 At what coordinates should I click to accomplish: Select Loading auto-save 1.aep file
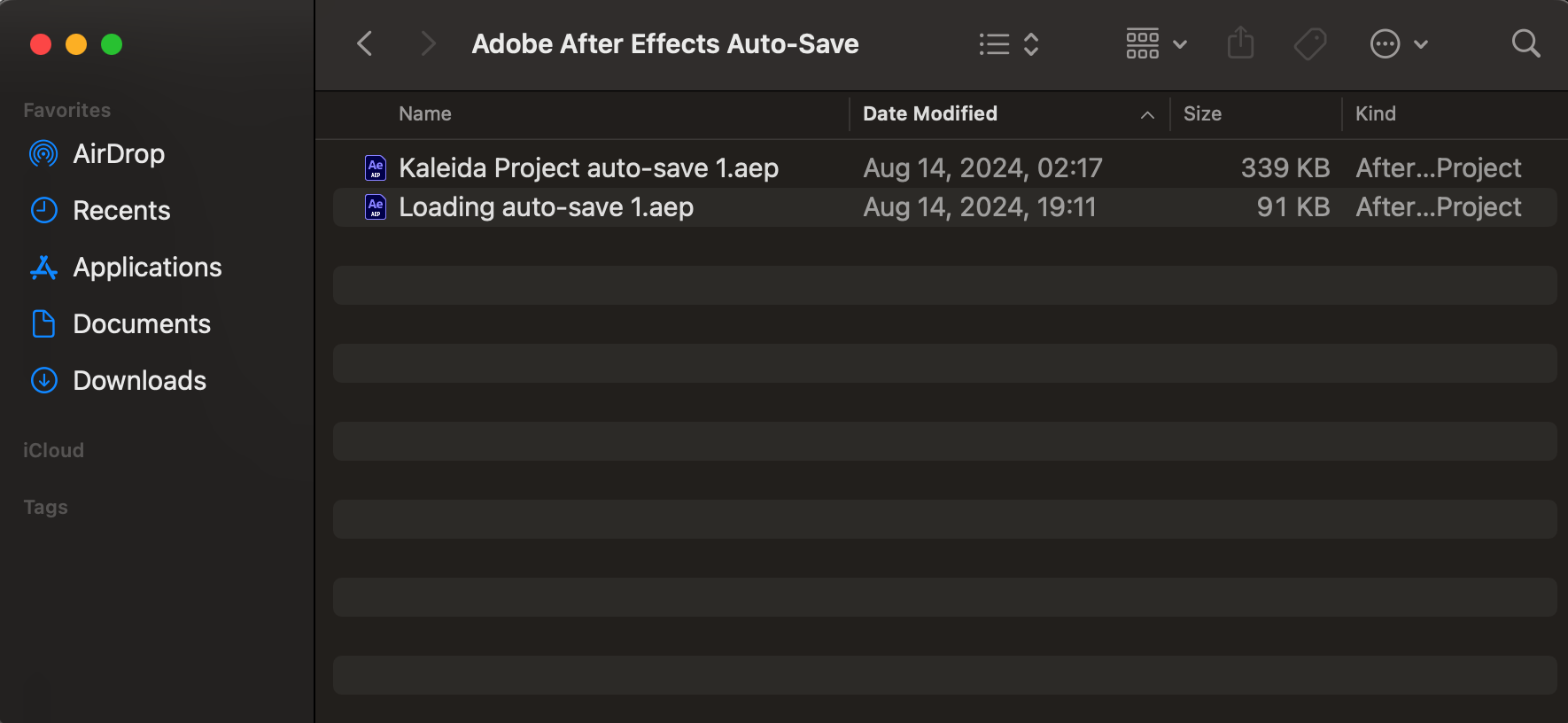(x=546, y=207)
